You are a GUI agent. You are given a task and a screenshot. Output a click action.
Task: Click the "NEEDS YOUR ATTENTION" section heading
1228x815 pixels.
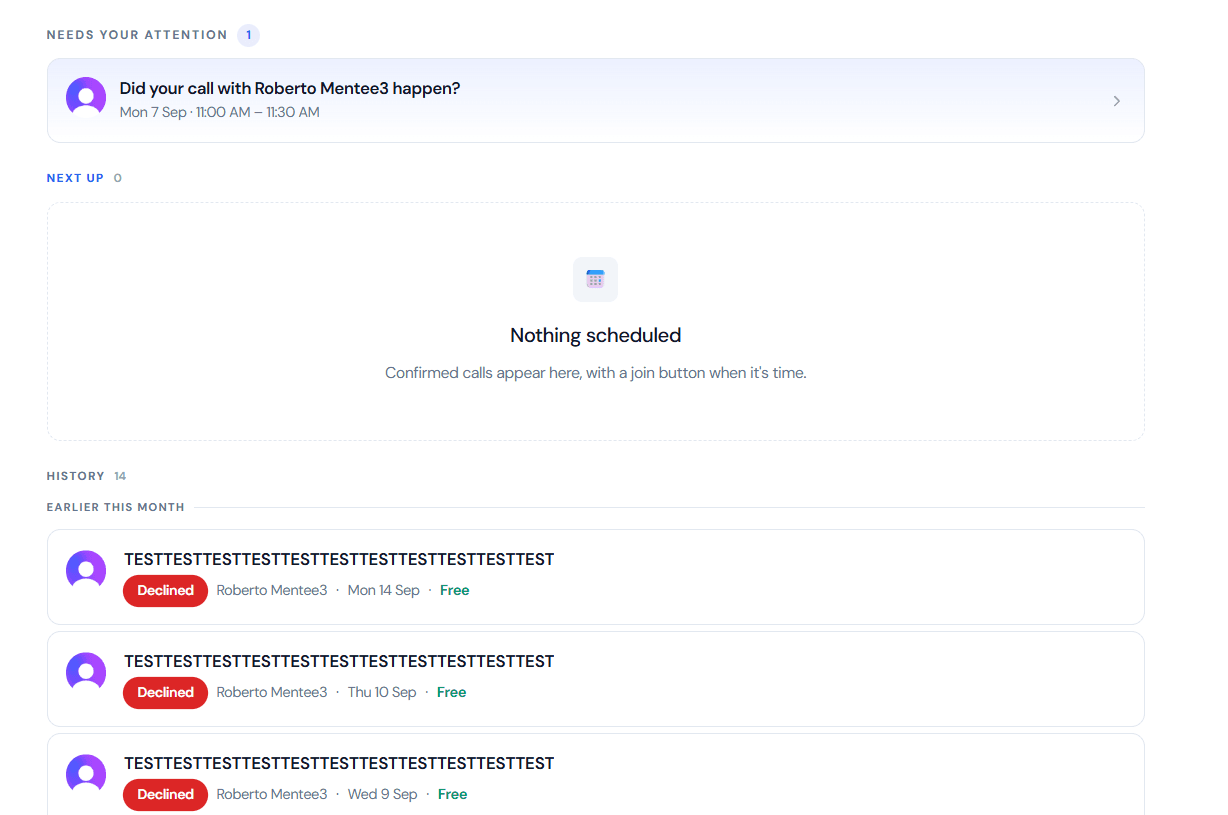(137, 35)
